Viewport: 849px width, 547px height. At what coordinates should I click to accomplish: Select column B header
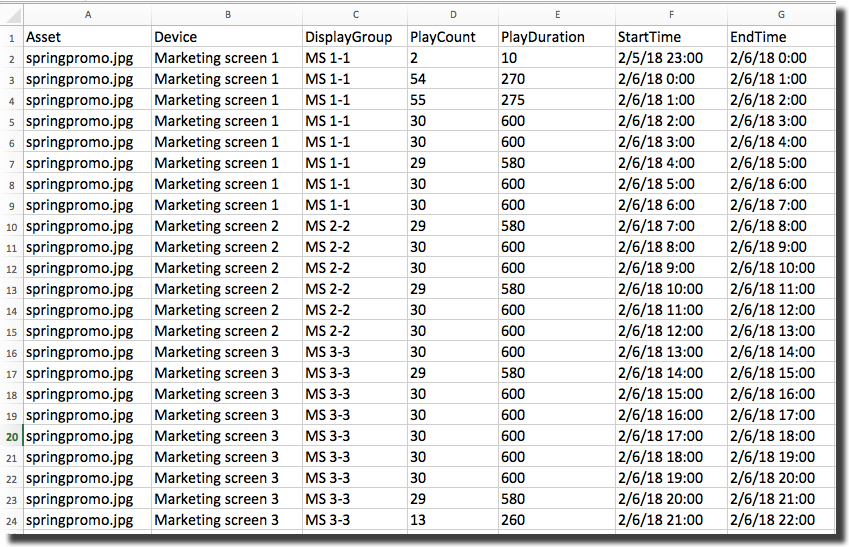tap(227, 15)
